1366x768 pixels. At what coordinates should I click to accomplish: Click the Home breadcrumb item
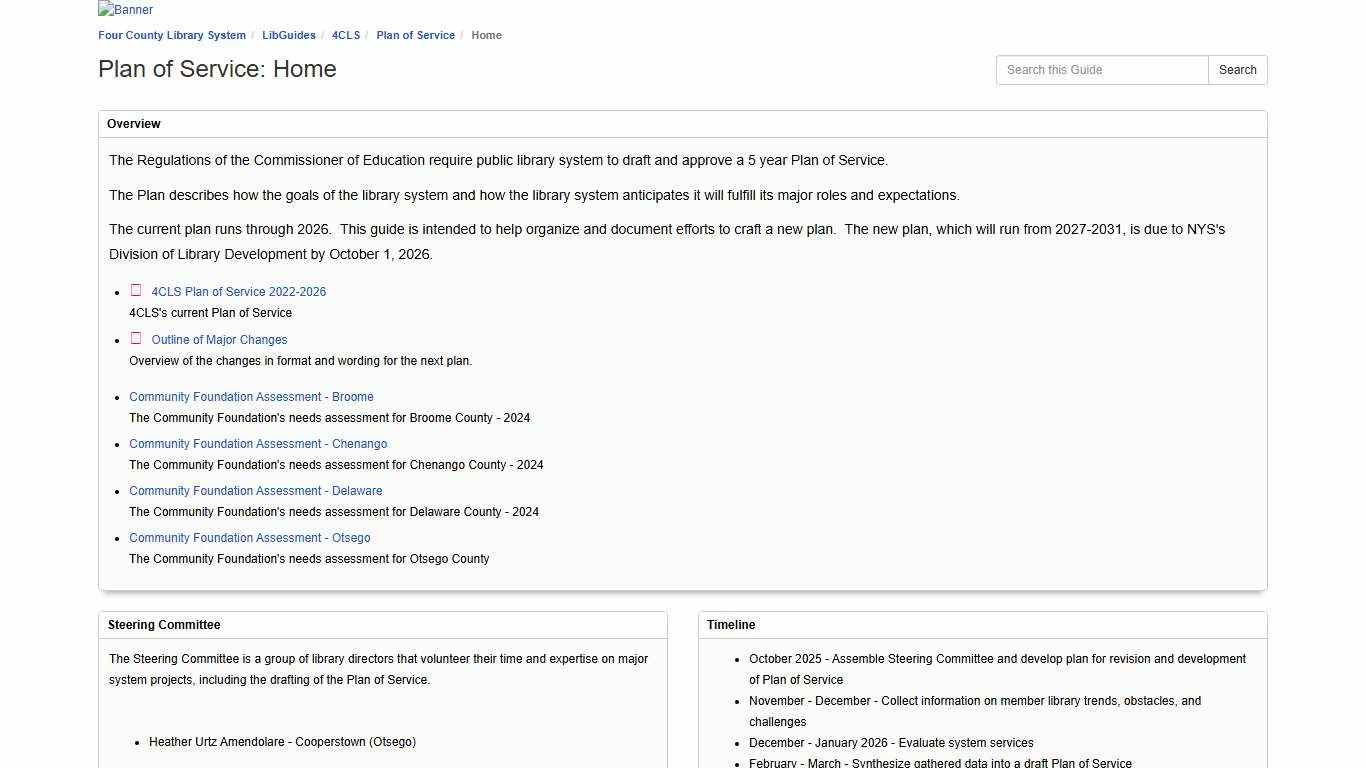pyautogui.click(x=486, y=35)
